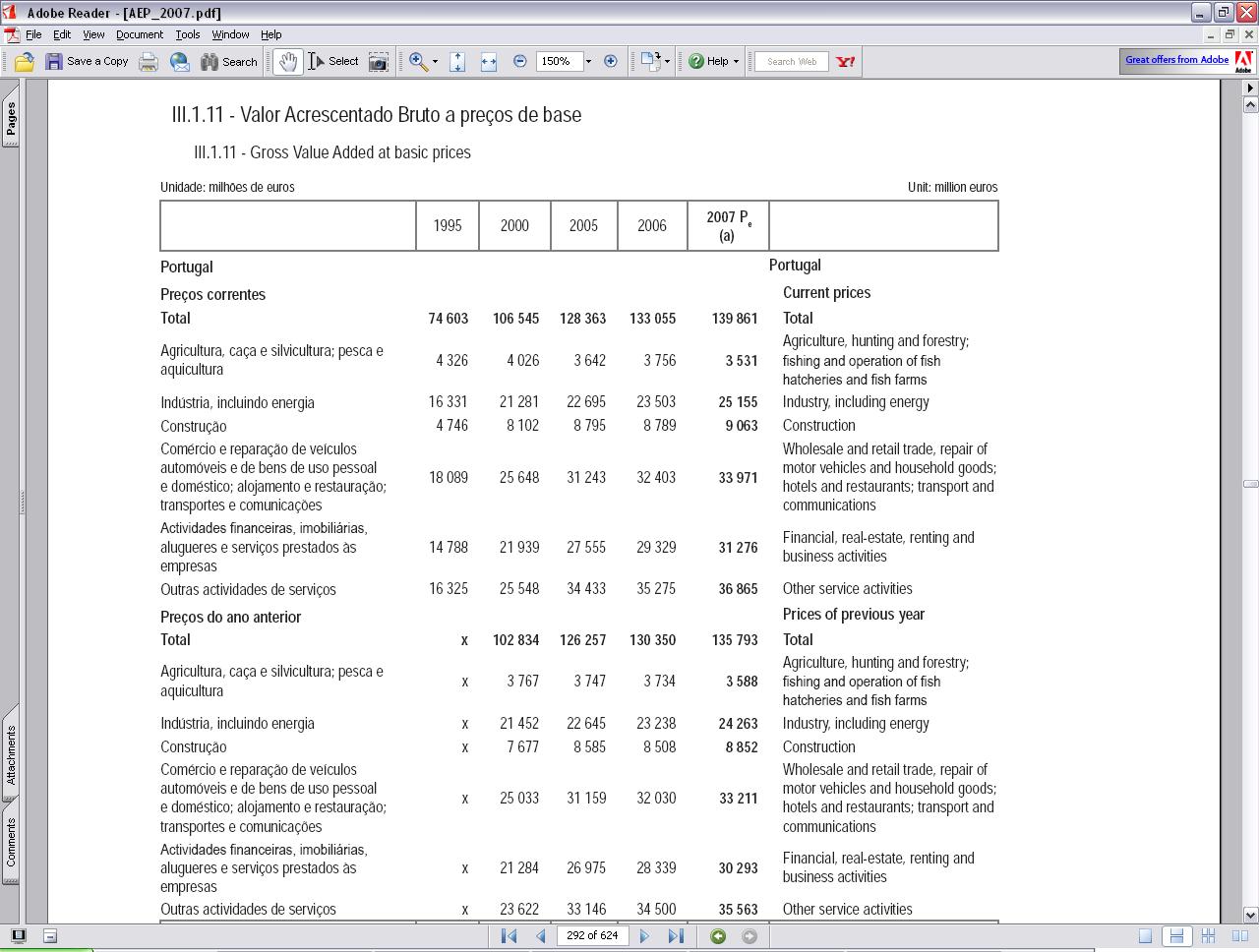
Task: Click the Help button
Action: [713, 61]
